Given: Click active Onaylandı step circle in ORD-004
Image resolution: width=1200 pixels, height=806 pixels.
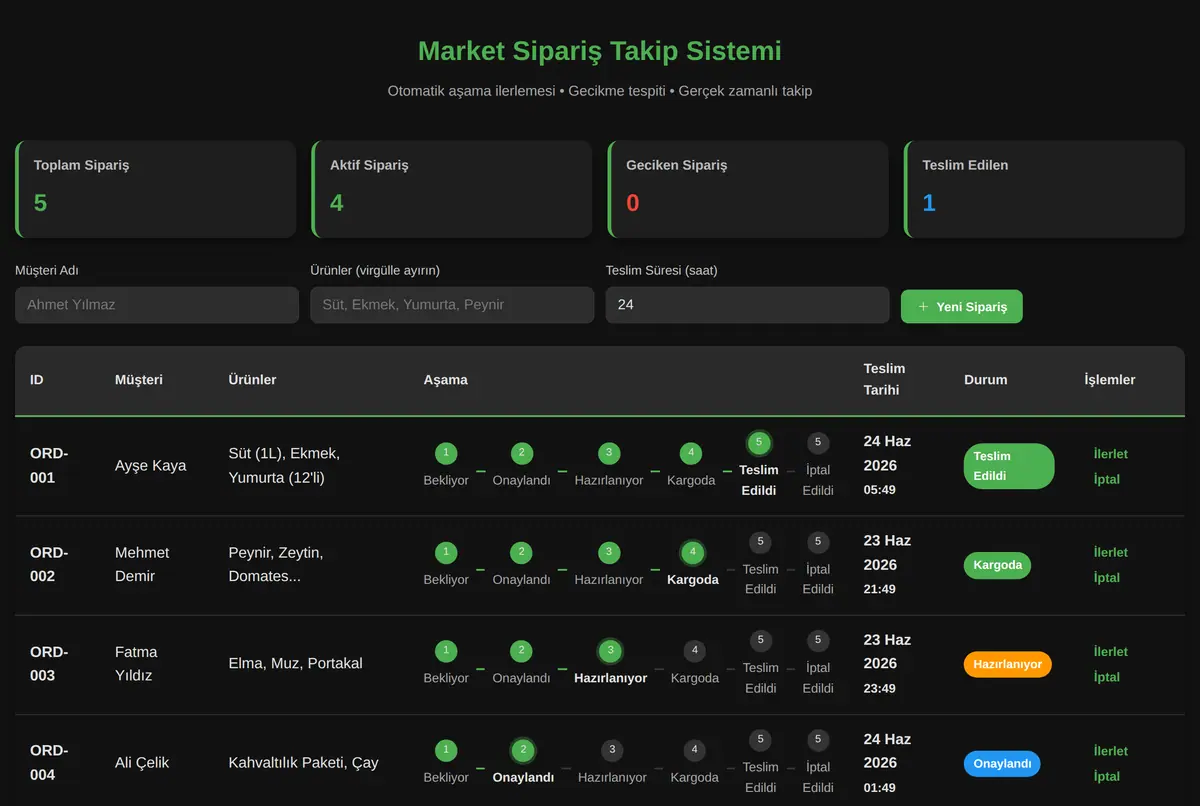Looking at the screenshot, I should tap(522, 750).
